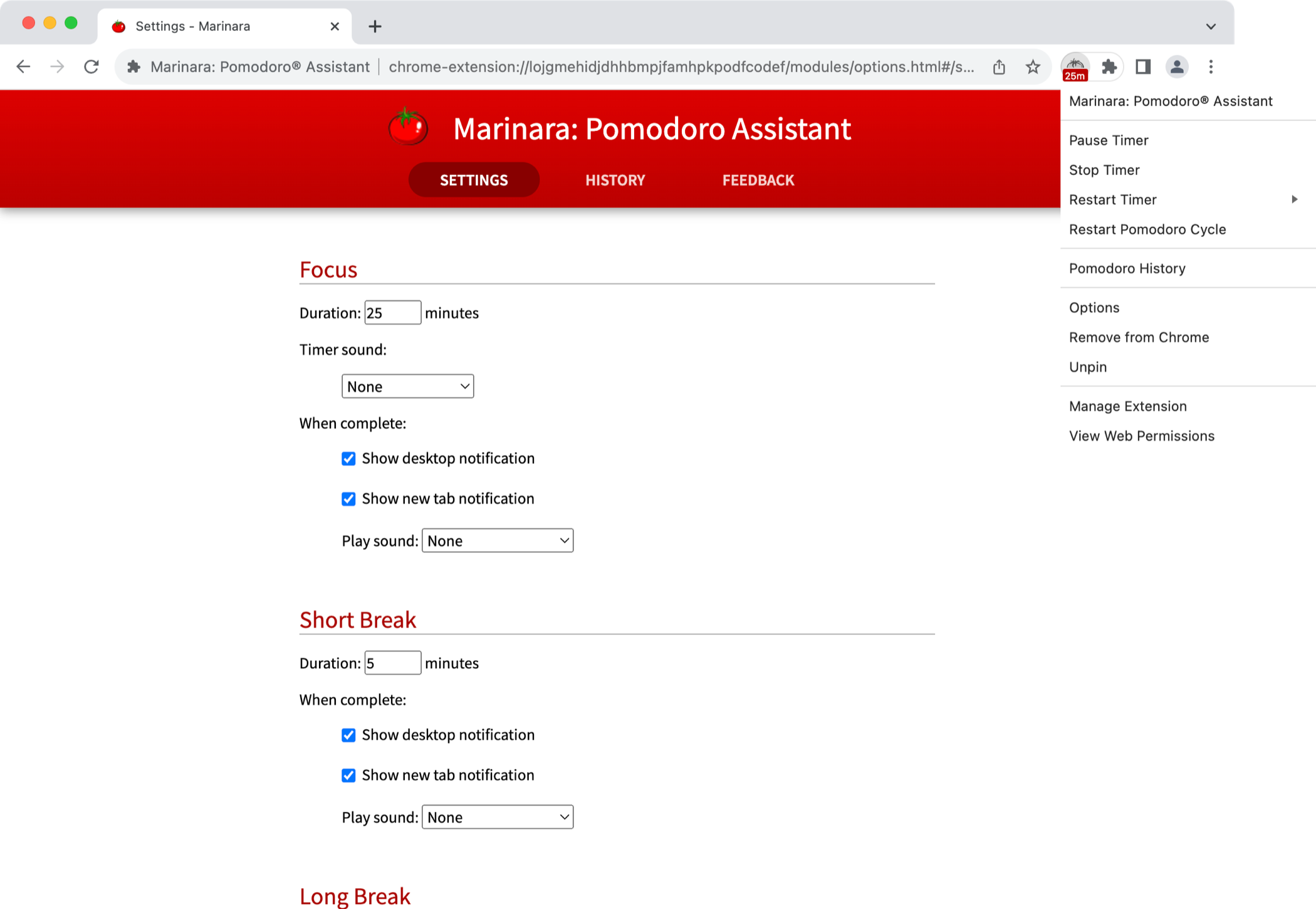Reload the page

91,66
